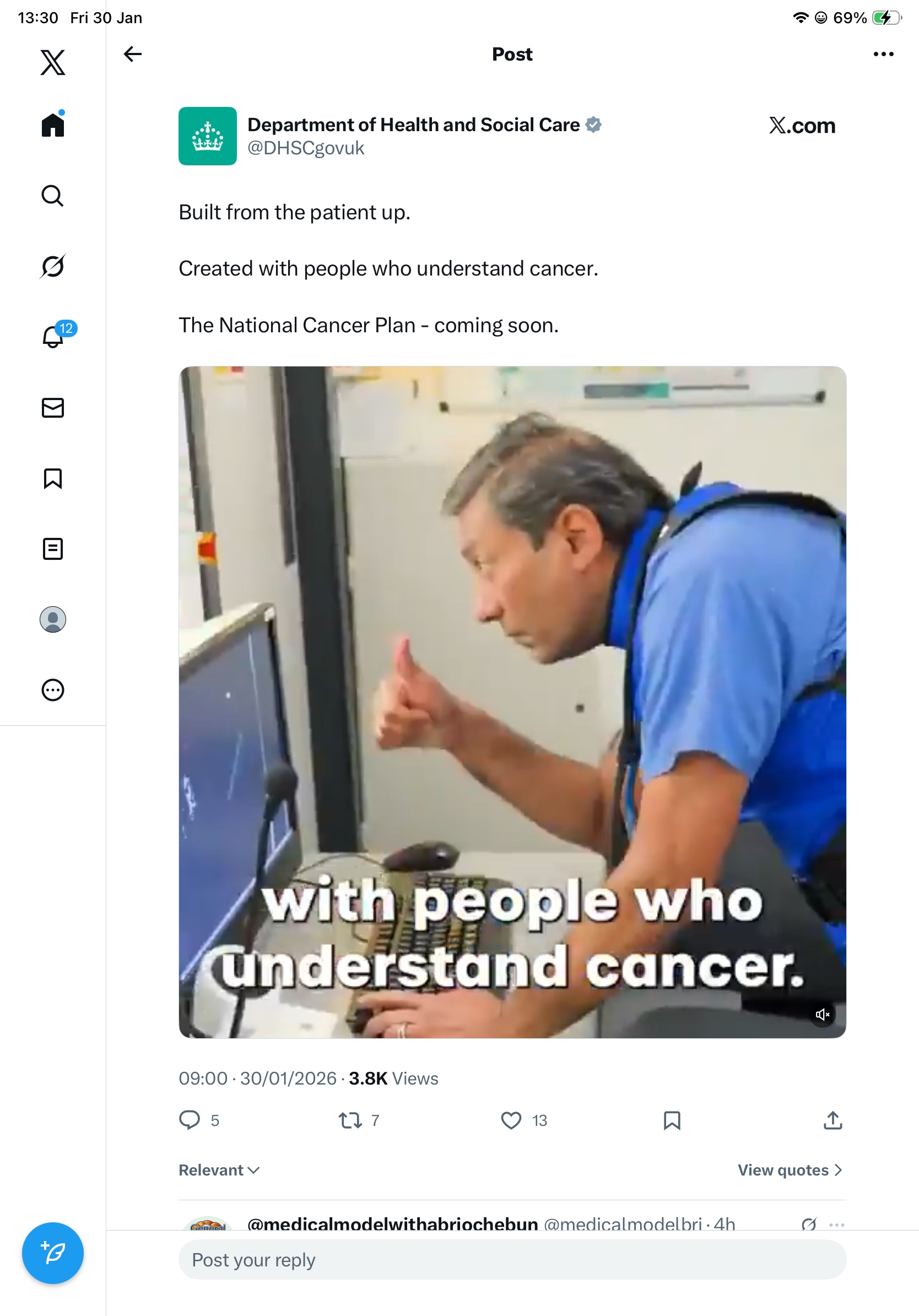The width and height of the screenshot is (919, 1316).
Task: Open post options three-dot menu
Action: click(x=883, y=54)
